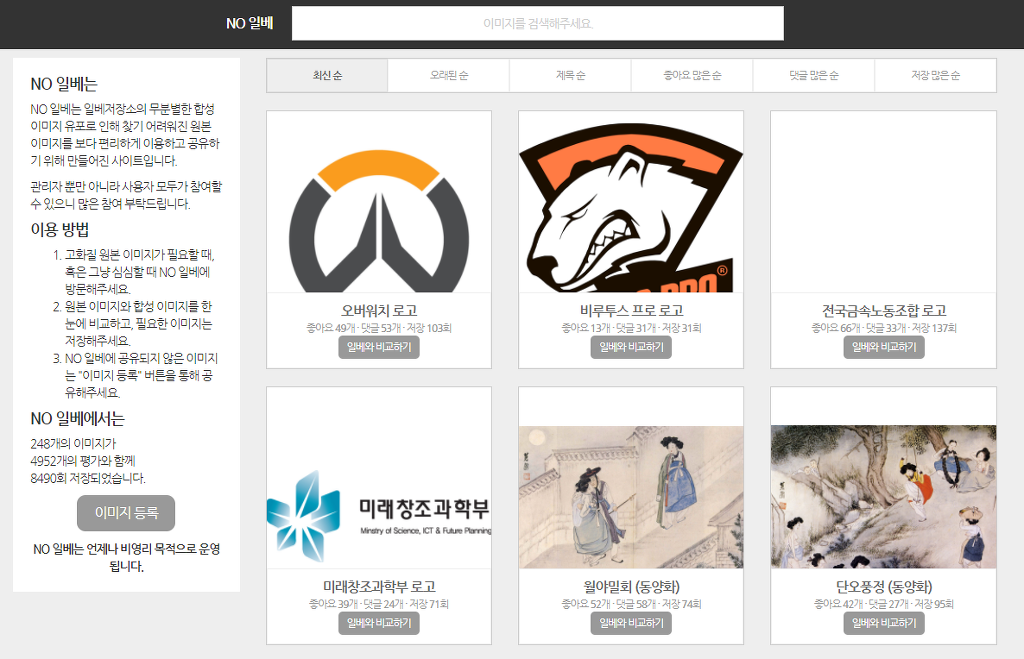The width and height of the screenshot is (1024, 659).
Task: Click the 단오풍정 (동양화) title
Action: tap(884, 587)
